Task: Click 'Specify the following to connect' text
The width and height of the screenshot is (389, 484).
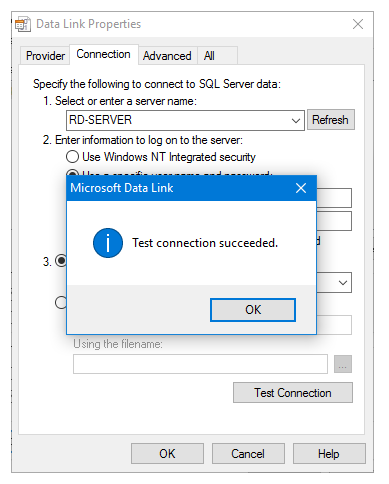Action: (x=157, y=84)
